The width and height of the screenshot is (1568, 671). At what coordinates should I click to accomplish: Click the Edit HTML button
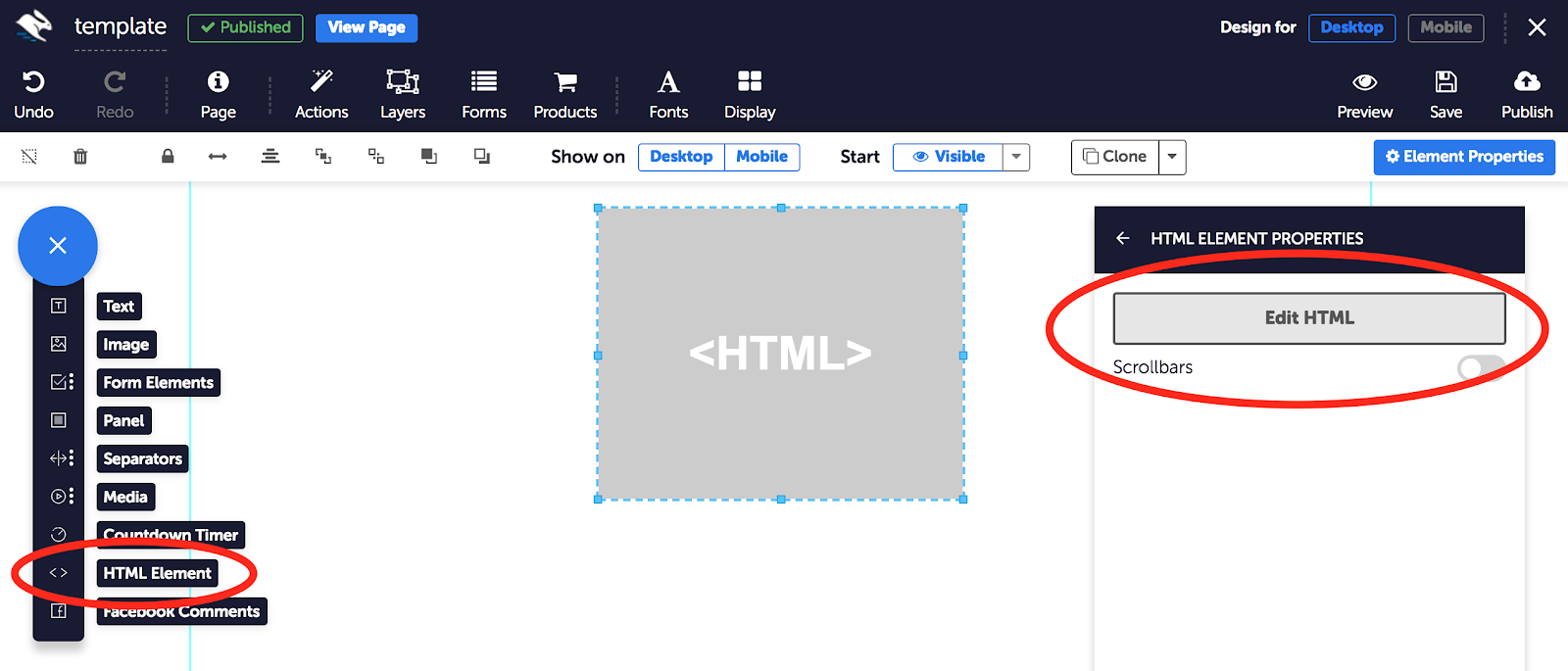click(x=1309, y=318)
